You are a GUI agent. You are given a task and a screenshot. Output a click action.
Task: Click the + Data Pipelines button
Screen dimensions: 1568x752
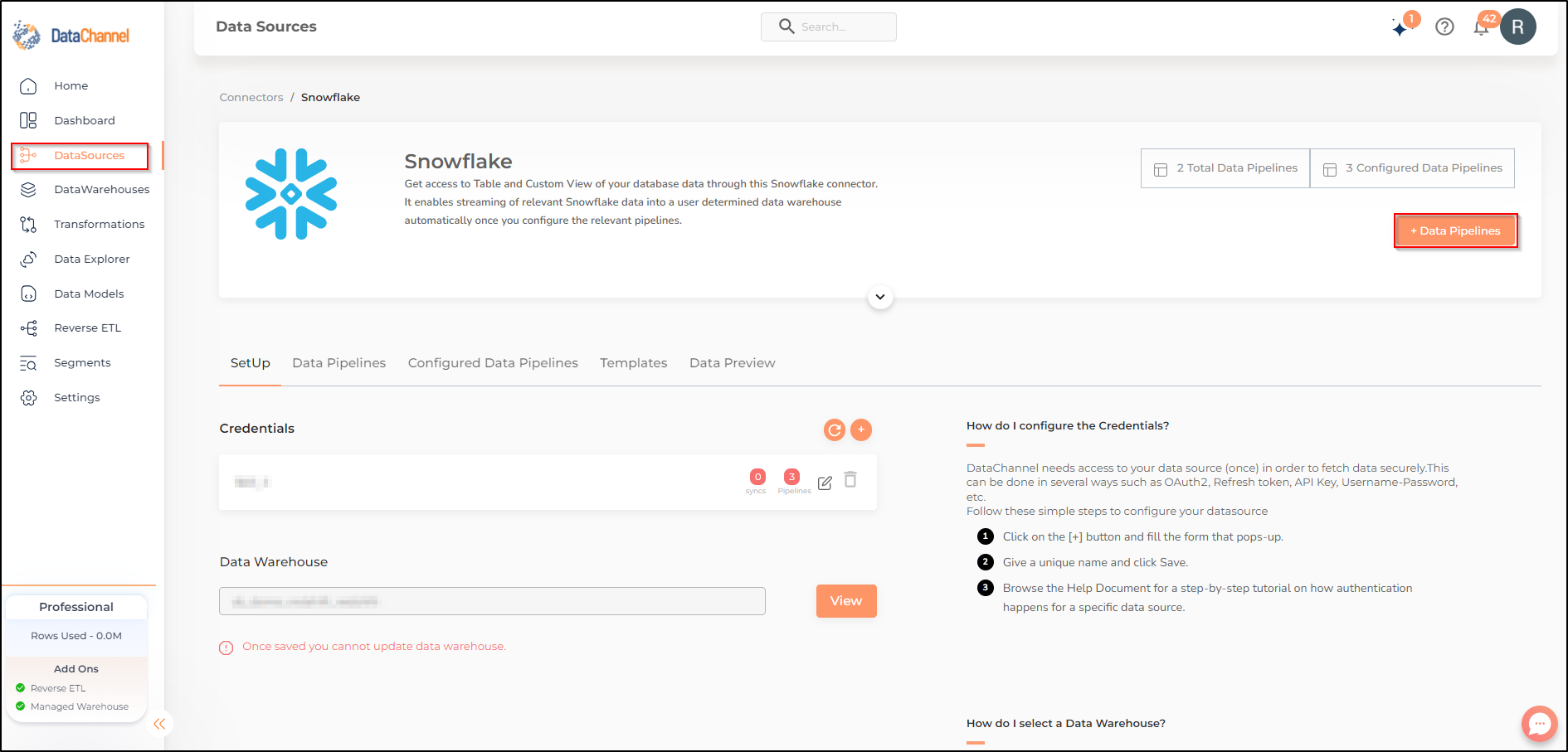[x=1456, y=230]
